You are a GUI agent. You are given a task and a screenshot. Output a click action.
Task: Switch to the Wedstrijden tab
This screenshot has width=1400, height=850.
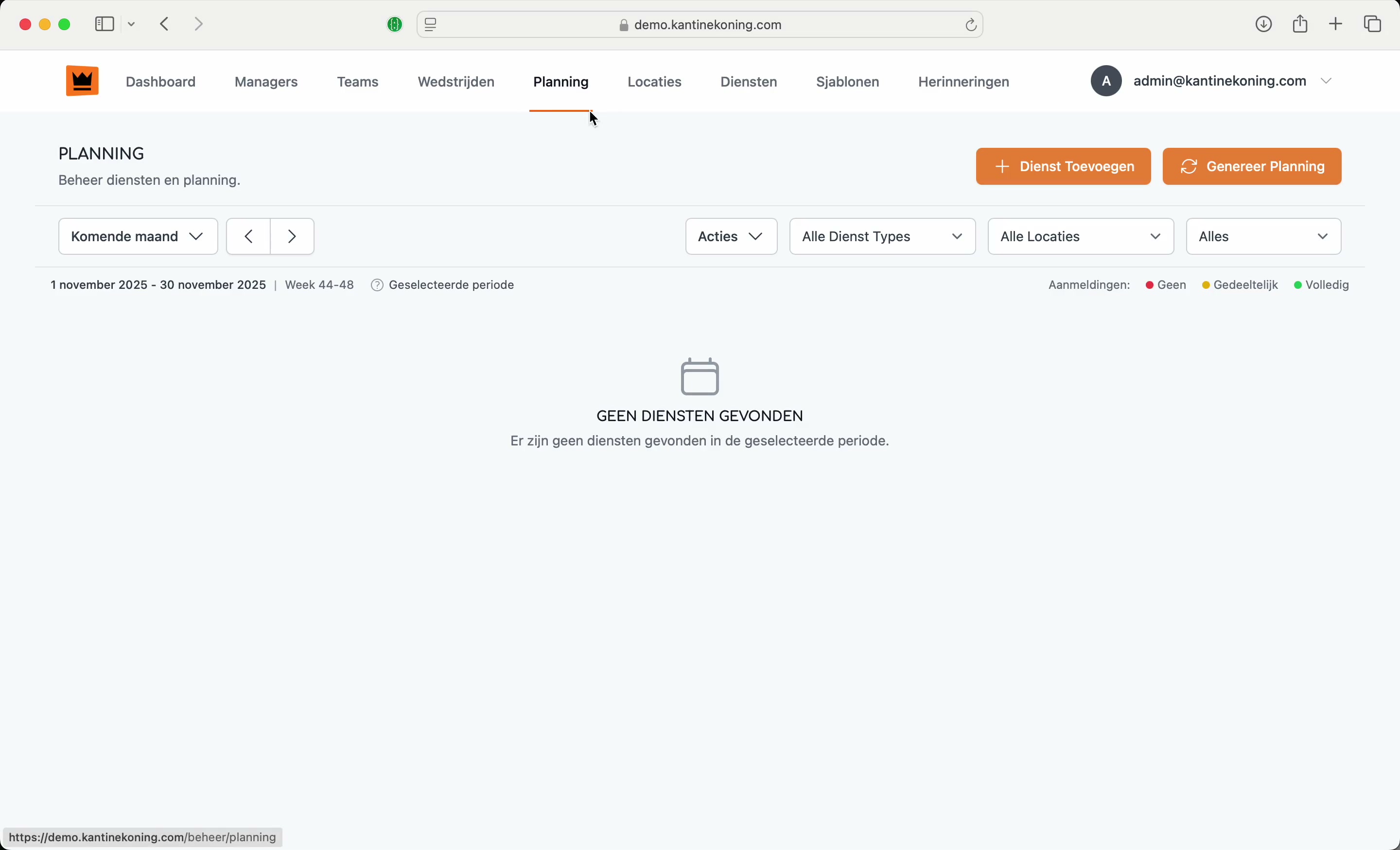tap(455, 82)
